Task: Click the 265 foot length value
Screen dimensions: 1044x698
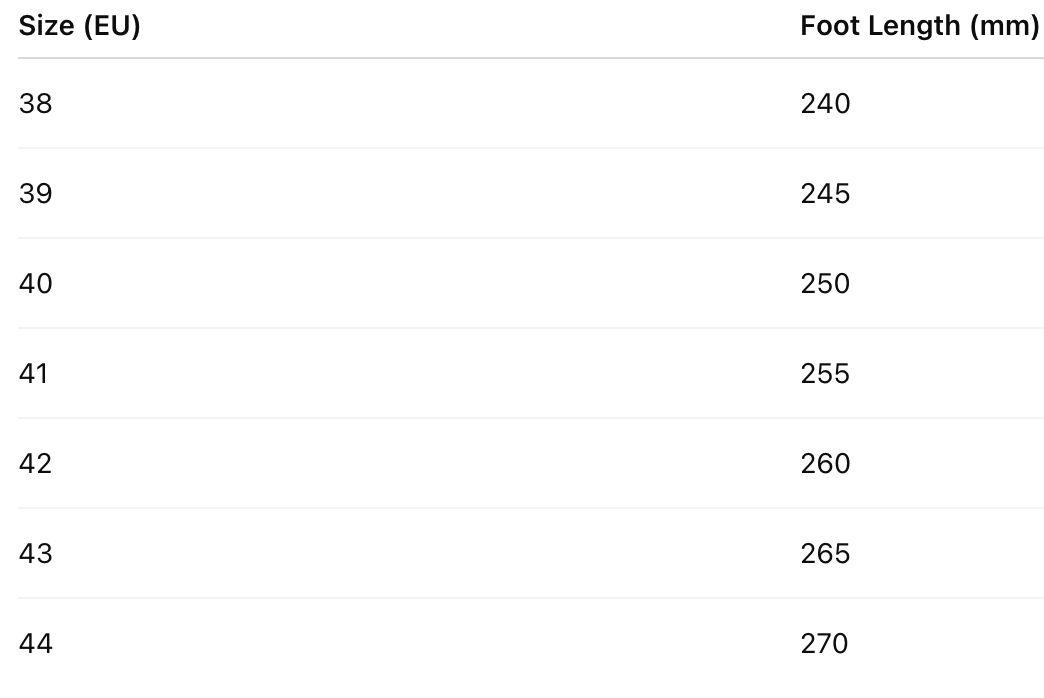Action: click(825, 554)
